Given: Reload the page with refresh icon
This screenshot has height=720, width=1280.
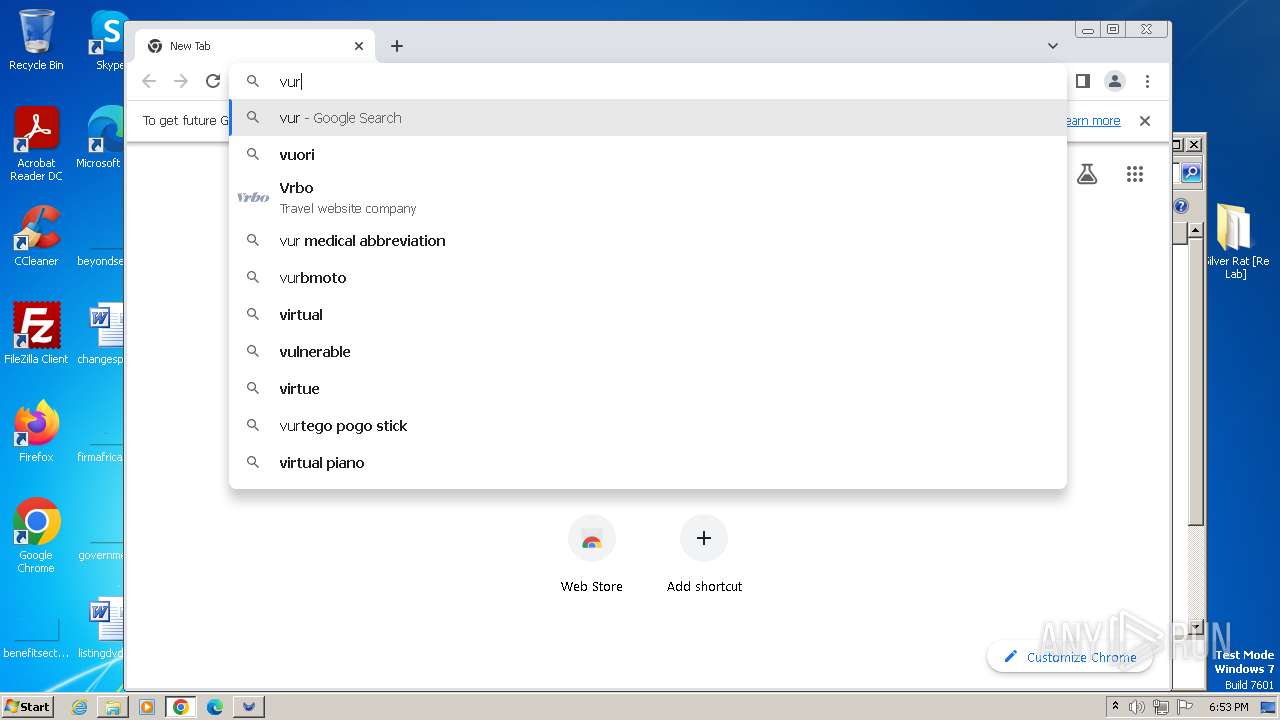Looking at the screenshot, I should [x=213, y=81].
